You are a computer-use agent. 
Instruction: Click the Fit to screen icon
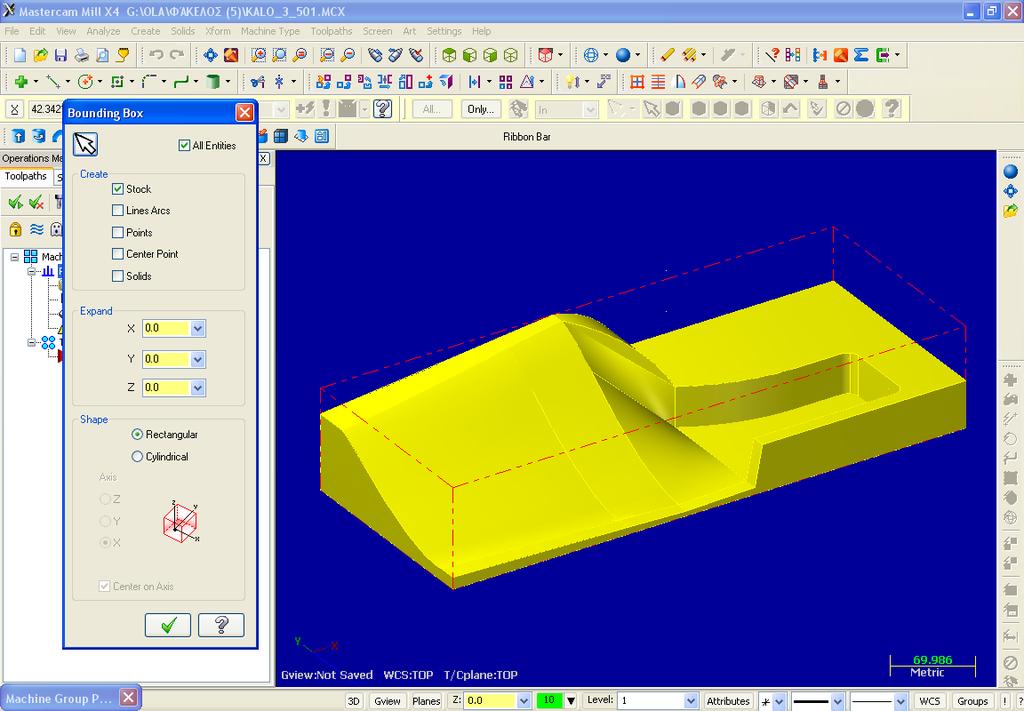click(211, 55)
